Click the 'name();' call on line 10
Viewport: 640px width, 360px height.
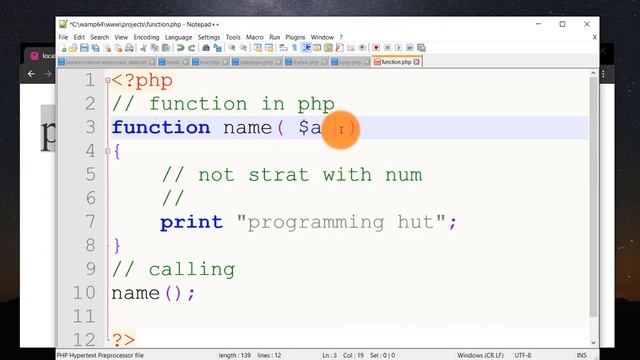point(153,293)
